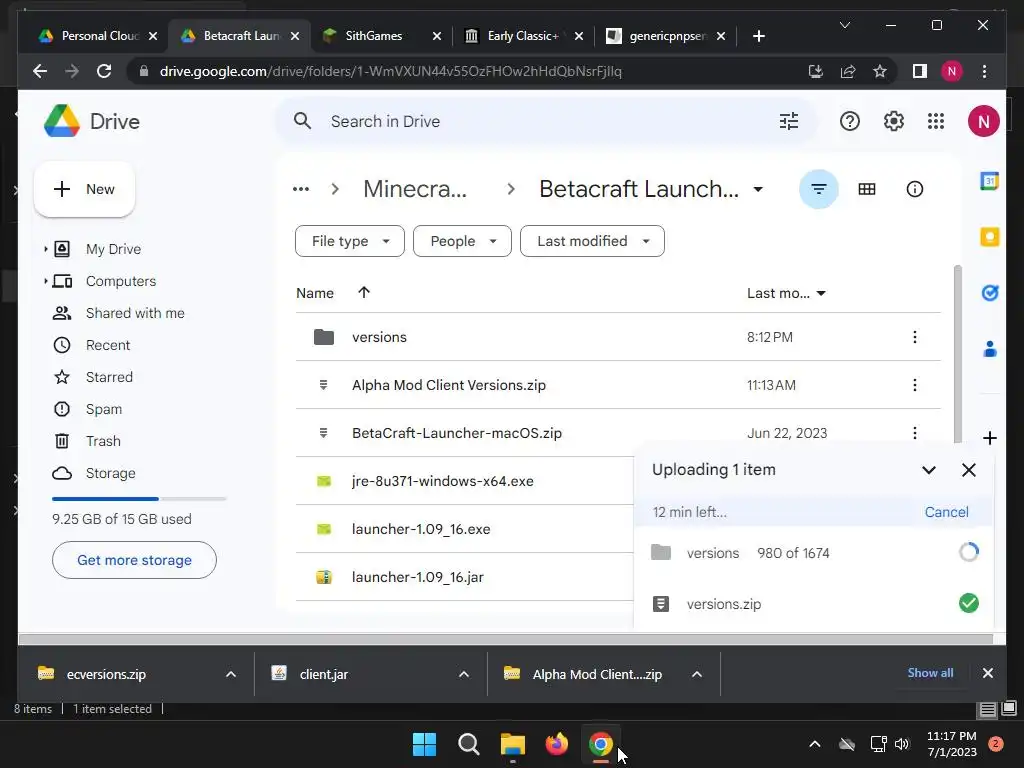Click Show all downloads link
The image size is (1024, 768).
pos(930,673)
